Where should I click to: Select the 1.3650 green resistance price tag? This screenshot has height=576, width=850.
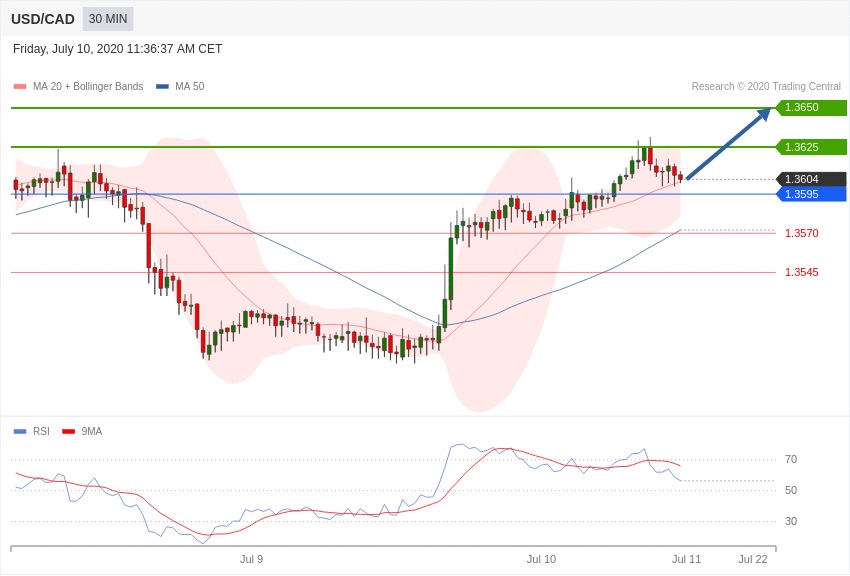pyautogui.click(x=811, y=107)
